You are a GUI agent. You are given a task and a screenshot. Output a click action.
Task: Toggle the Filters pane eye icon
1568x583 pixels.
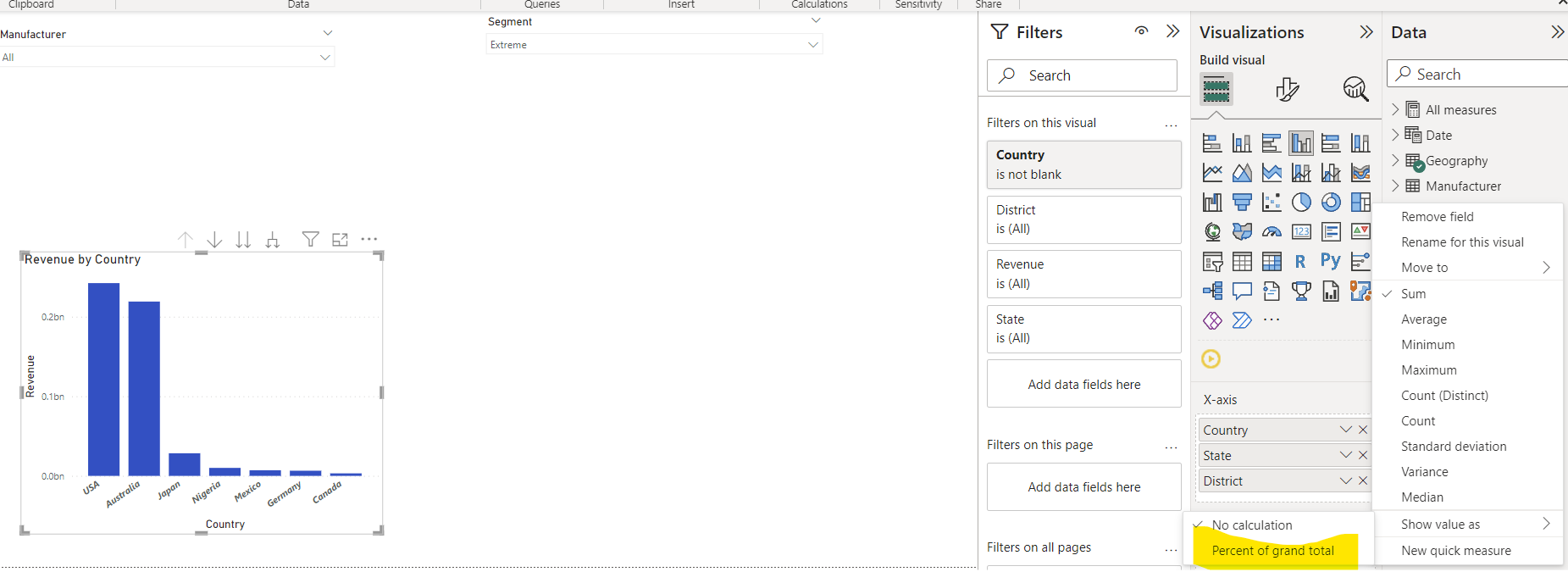coord(1142,31)
